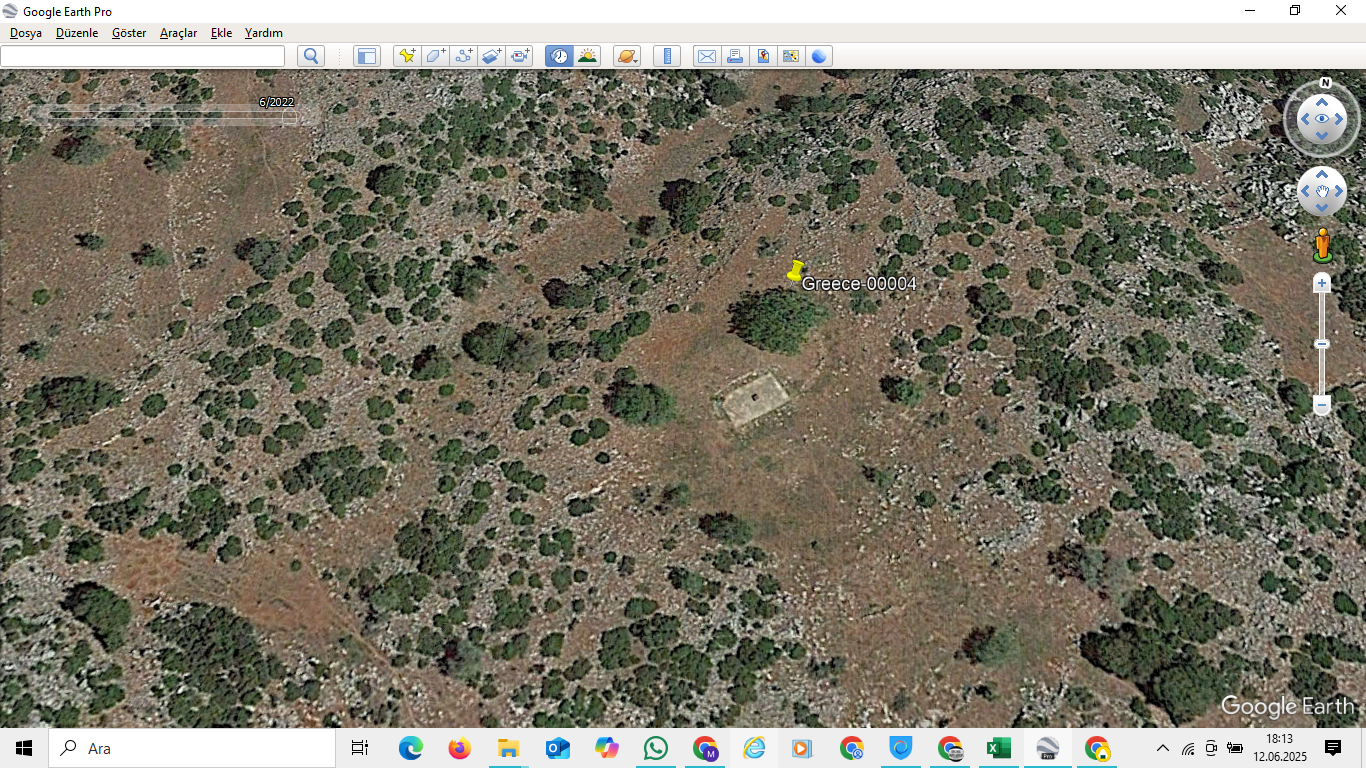
Task: Toggle the sidebar panel icon
Action: (367, 56)
